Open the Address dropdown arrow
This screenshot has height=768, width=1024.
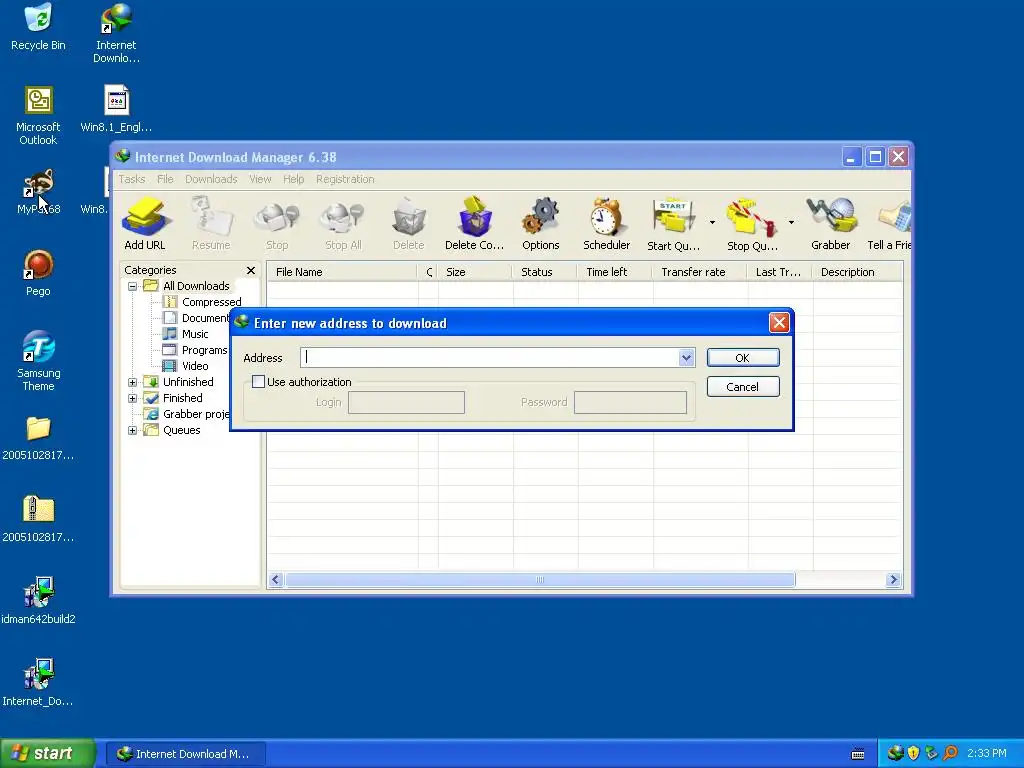[x=686, y=357]
